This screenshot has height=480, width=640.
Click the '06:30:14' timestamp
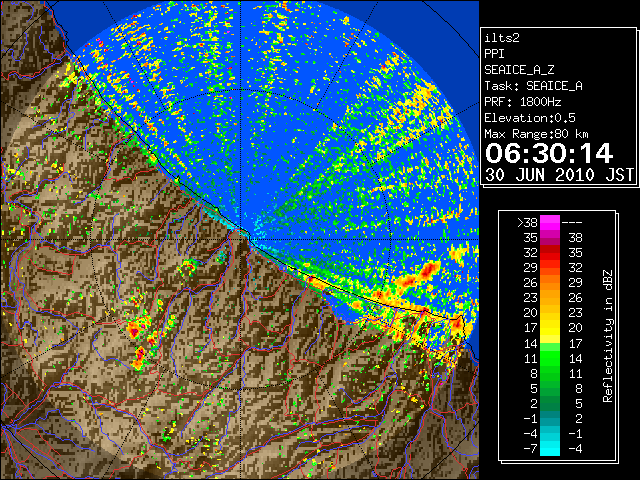[549, 153]
